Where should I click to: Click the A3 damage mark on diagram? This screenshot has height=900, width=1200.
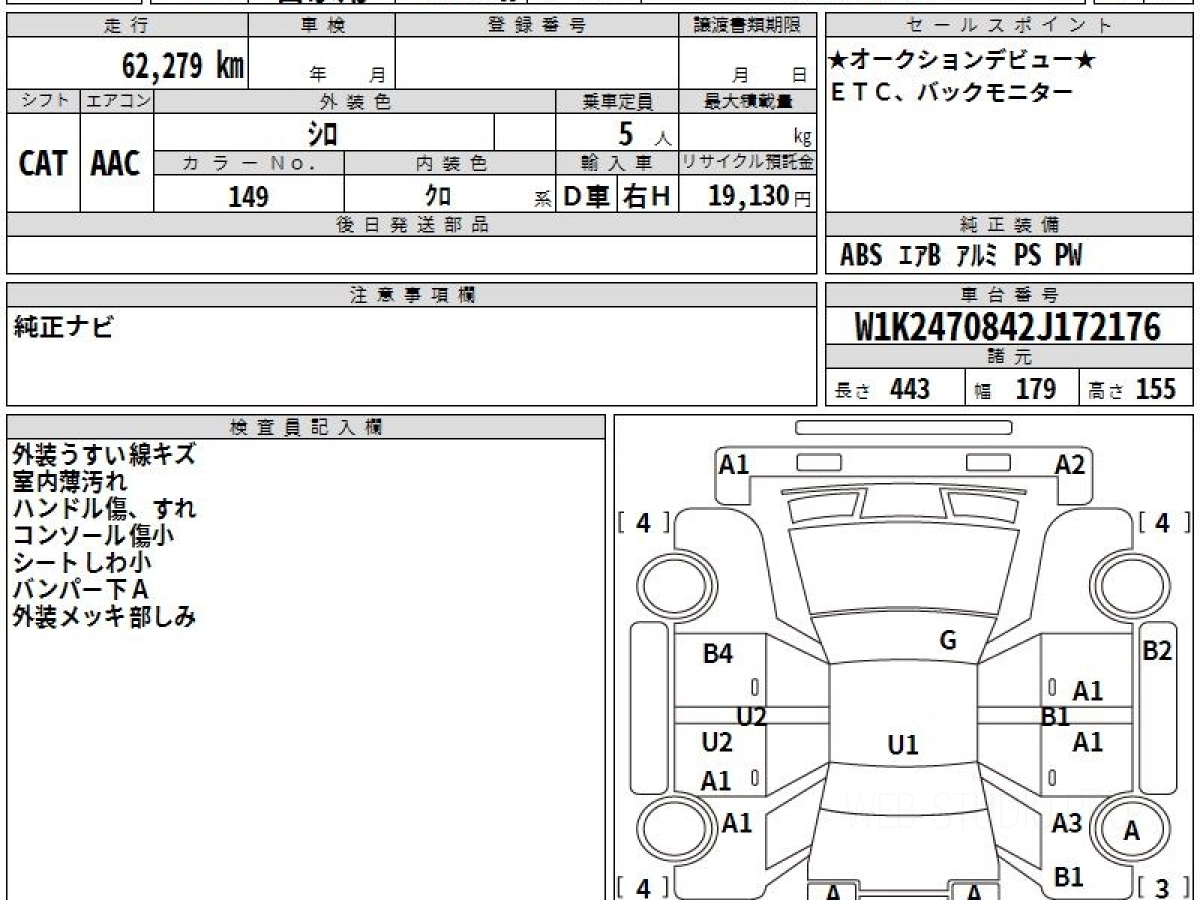point(1068,823)
